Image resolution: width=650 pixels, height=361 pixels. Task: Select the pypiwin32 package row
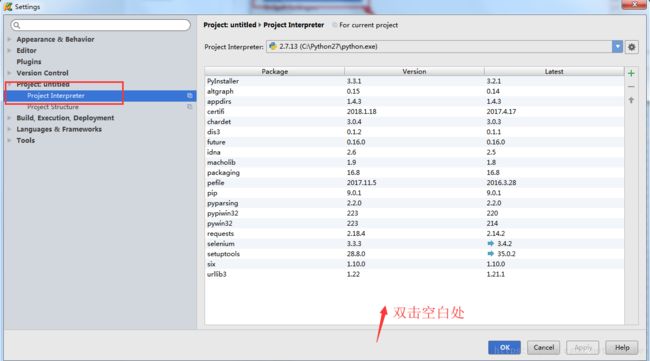click(x=414, y=213)
